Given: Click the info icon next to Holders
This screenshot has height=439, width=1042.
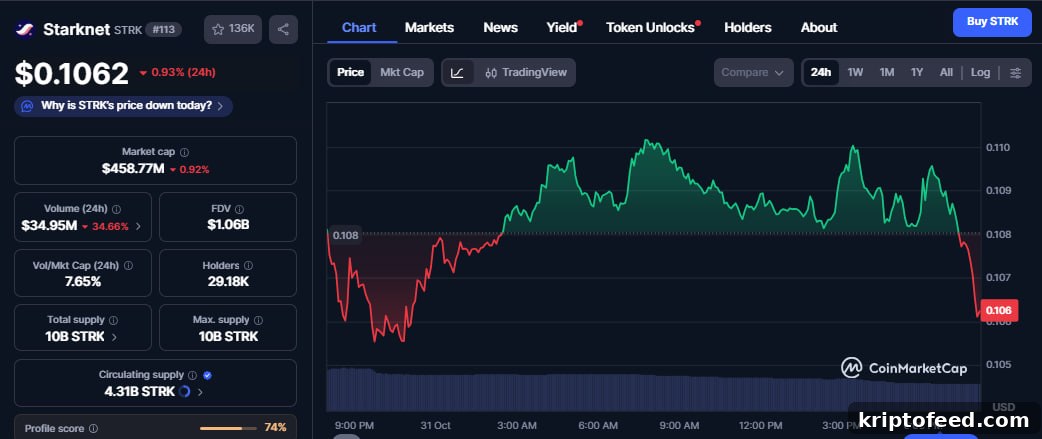Looking at the screenshot, I should click(x=248, y=265).
